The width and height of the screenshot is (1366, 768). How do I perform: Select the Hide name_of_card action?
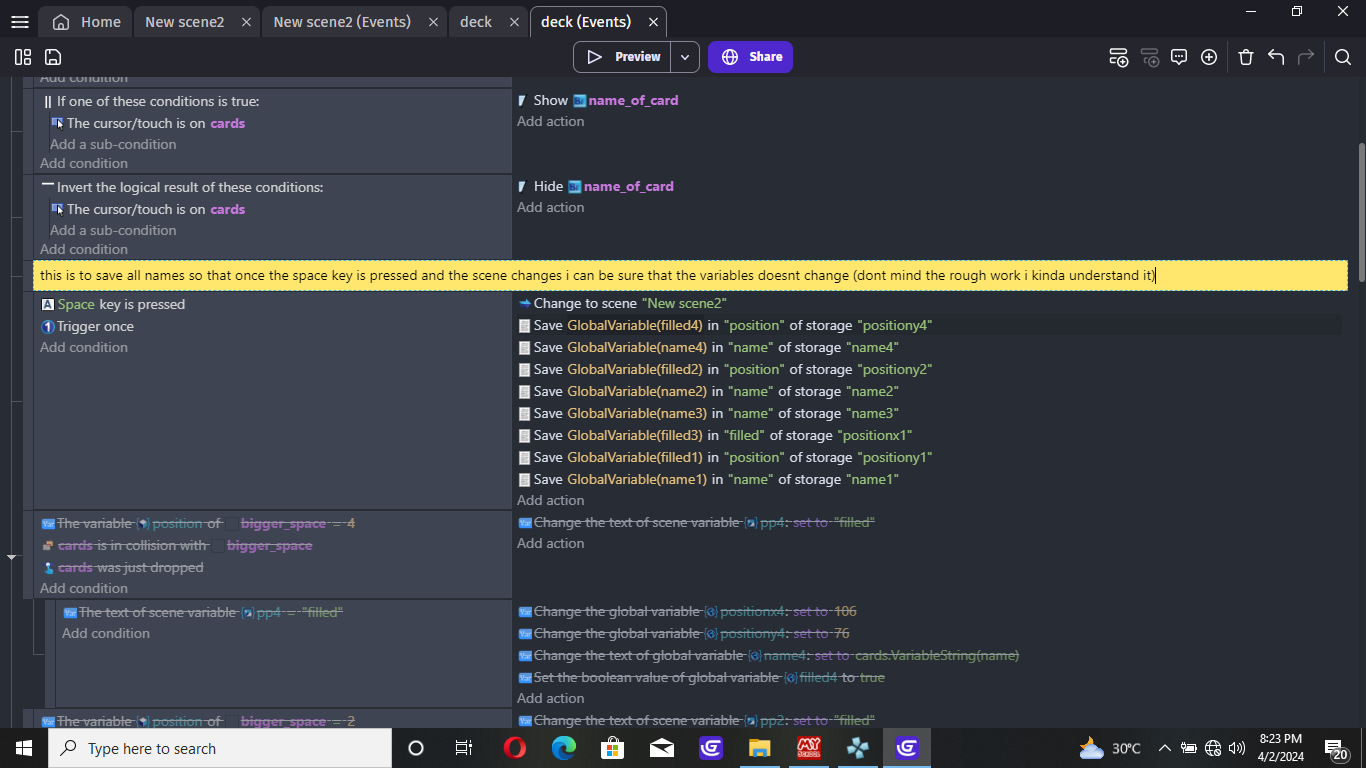tap(596, 187)
